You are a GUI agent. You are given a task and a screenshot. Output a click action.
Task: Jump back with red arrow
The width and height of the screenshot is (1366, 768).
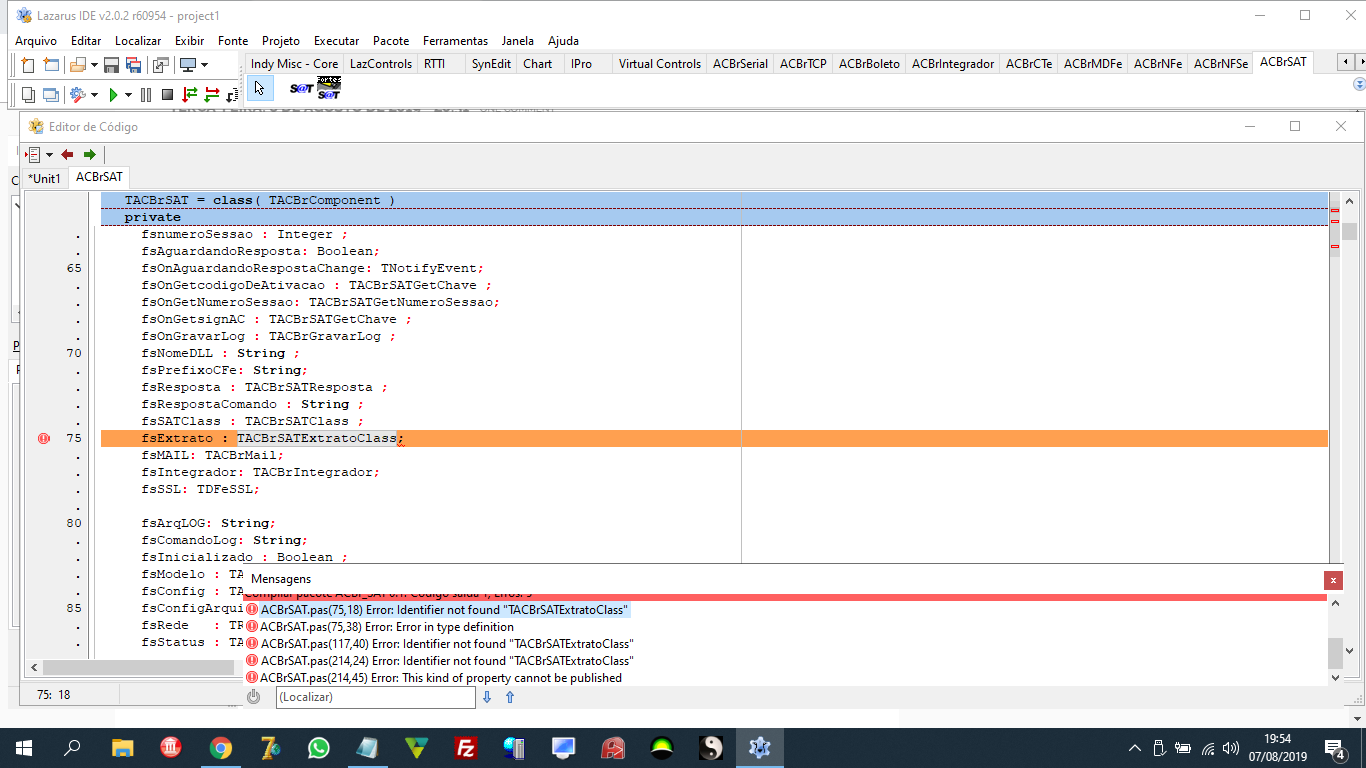point(67,154)
